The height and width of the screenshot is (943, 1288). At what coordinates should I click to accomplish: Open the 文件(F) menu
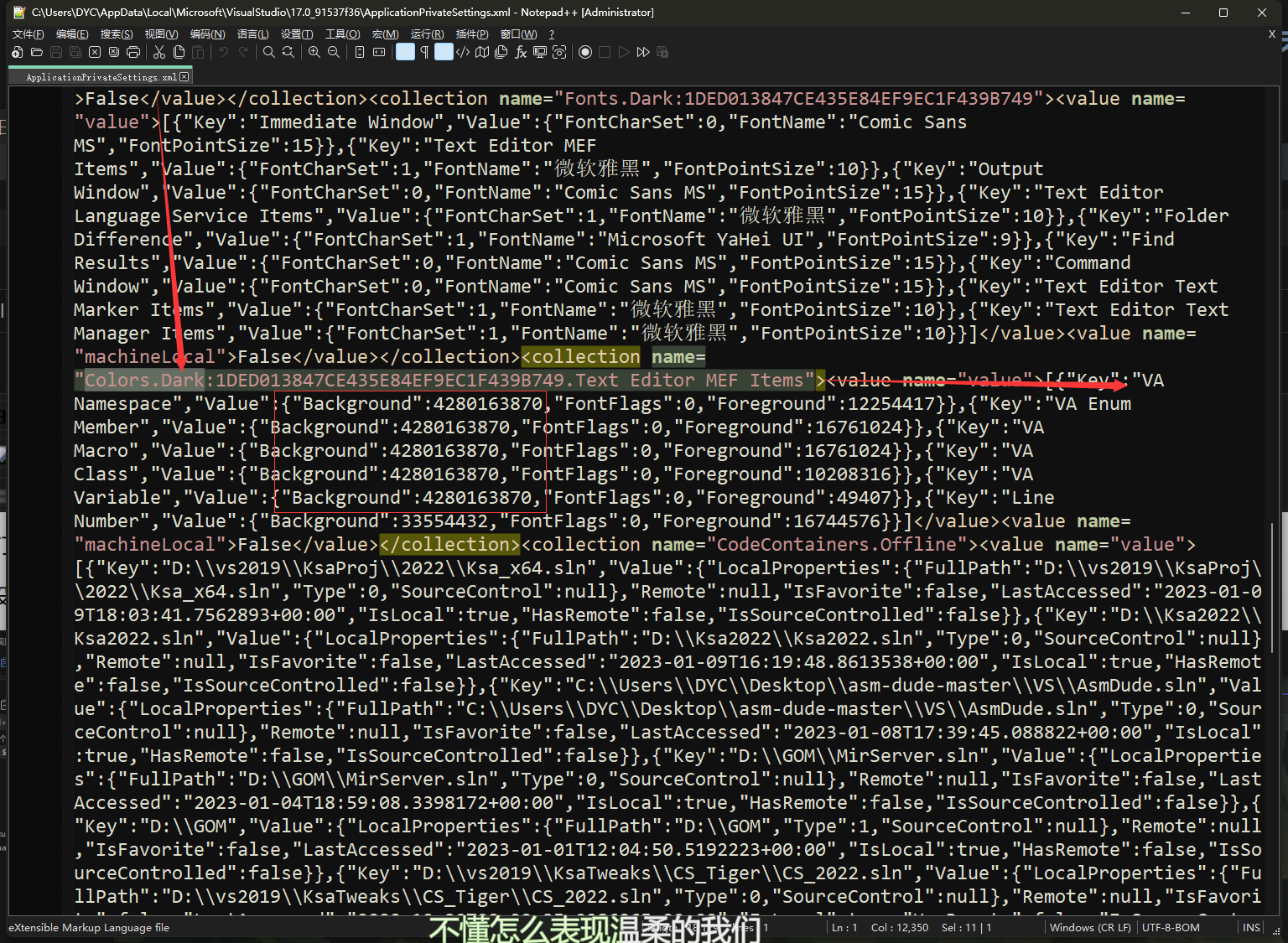(29, 34)
